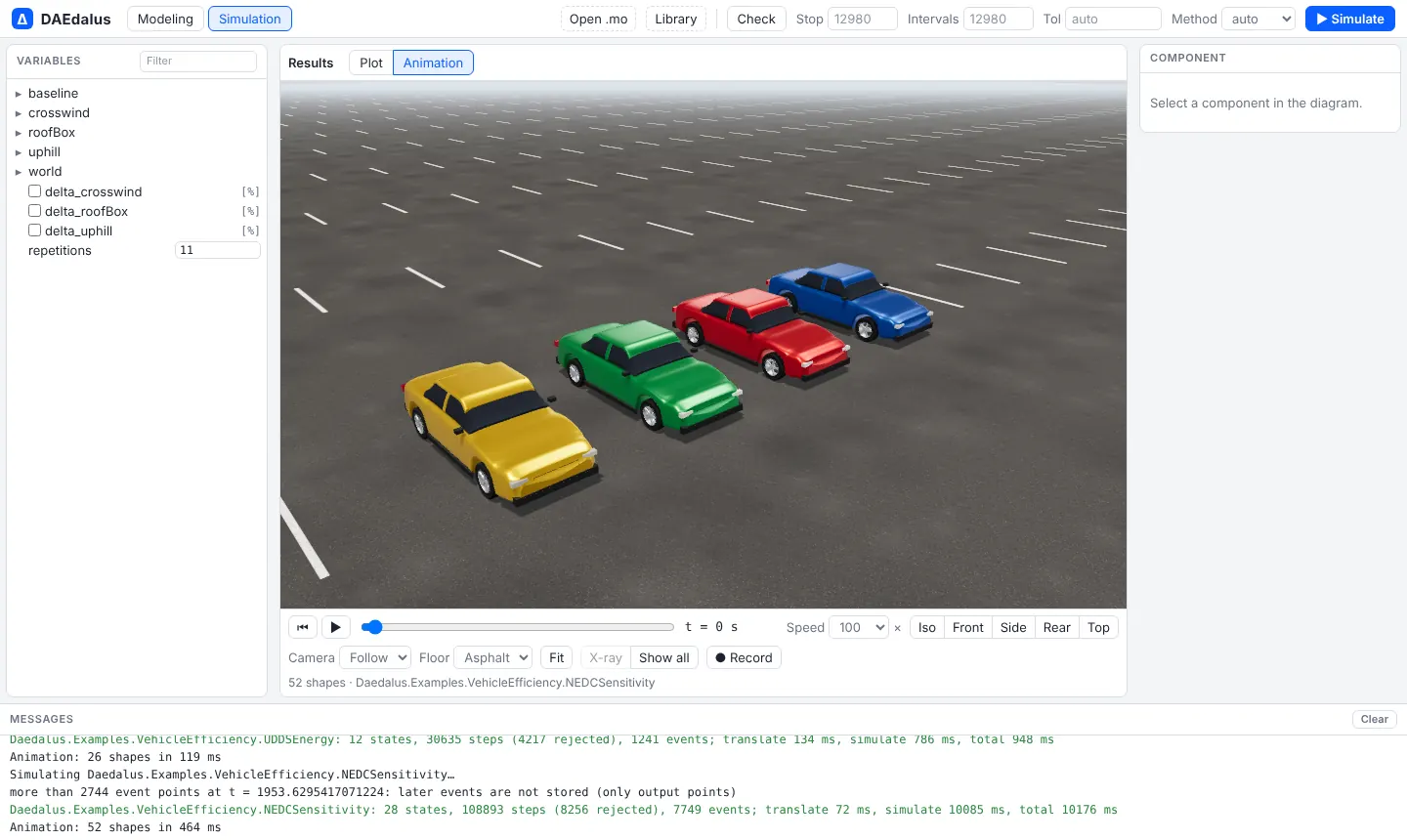Enable the delta_crosswind checkbox
The image size is (1407, 840).
[x=34, y=191]
